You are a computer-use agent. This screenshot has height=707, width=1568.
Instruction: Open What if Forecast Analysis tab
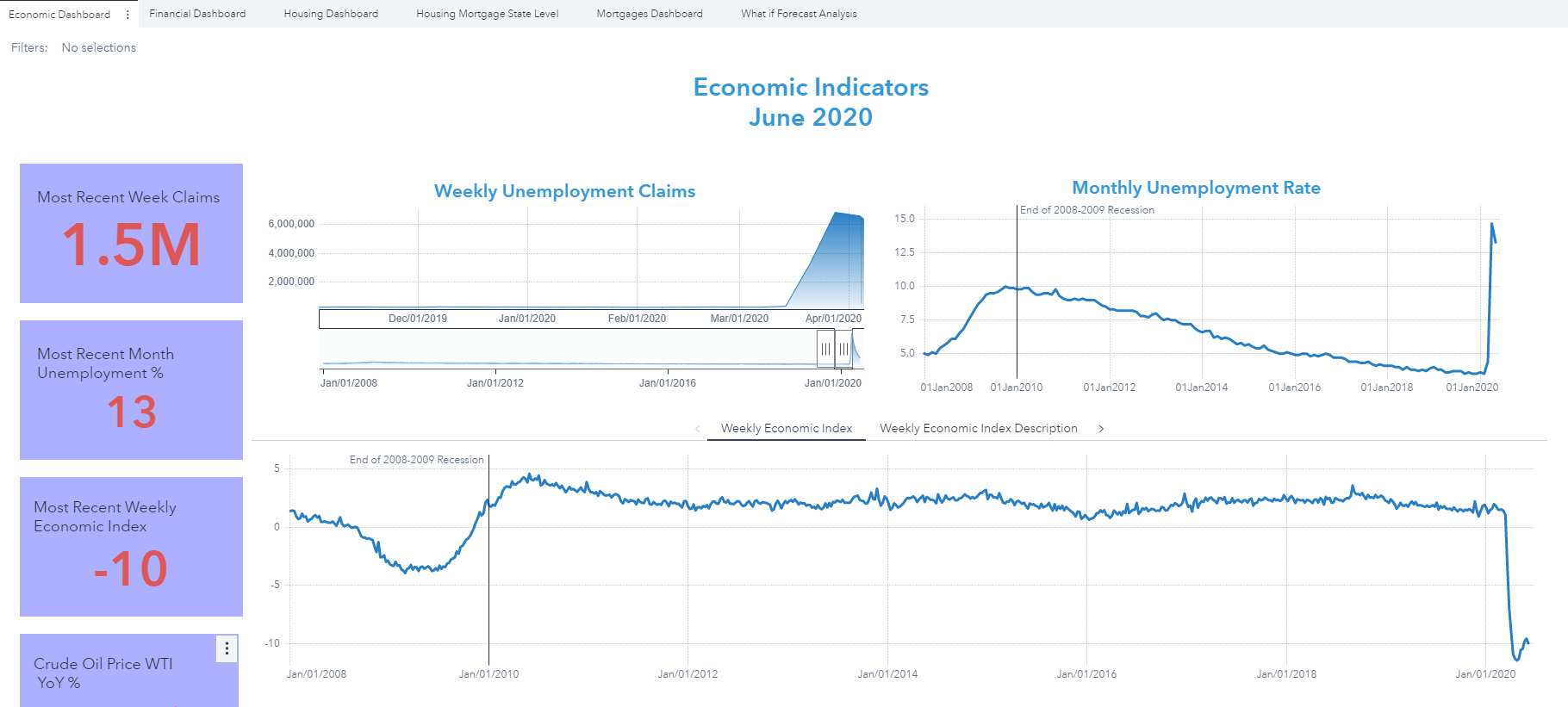pos(799,14)
